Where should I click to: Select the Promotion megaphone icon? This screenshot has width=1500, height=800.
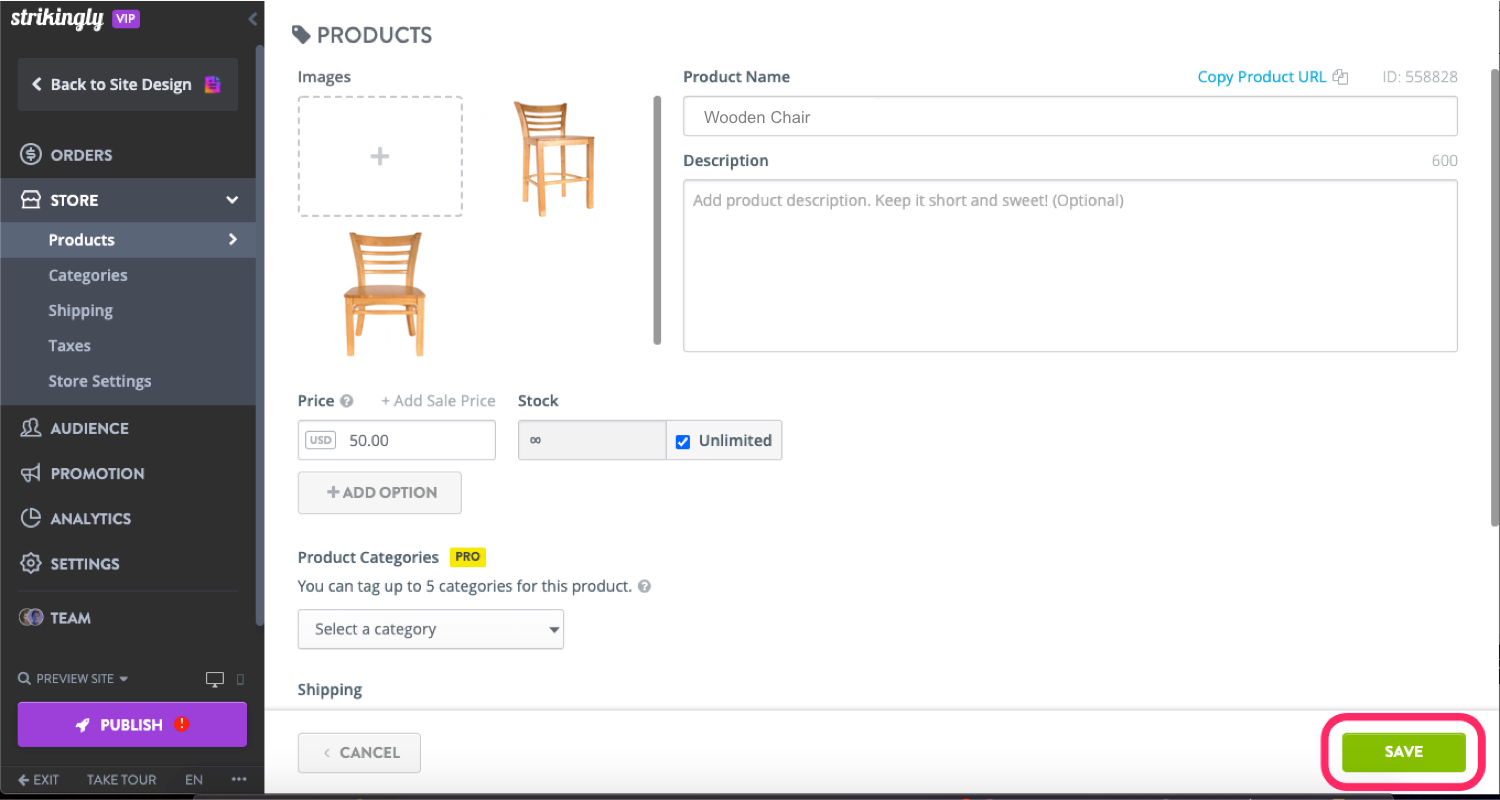pyautogui.click(x=29, y=473)
